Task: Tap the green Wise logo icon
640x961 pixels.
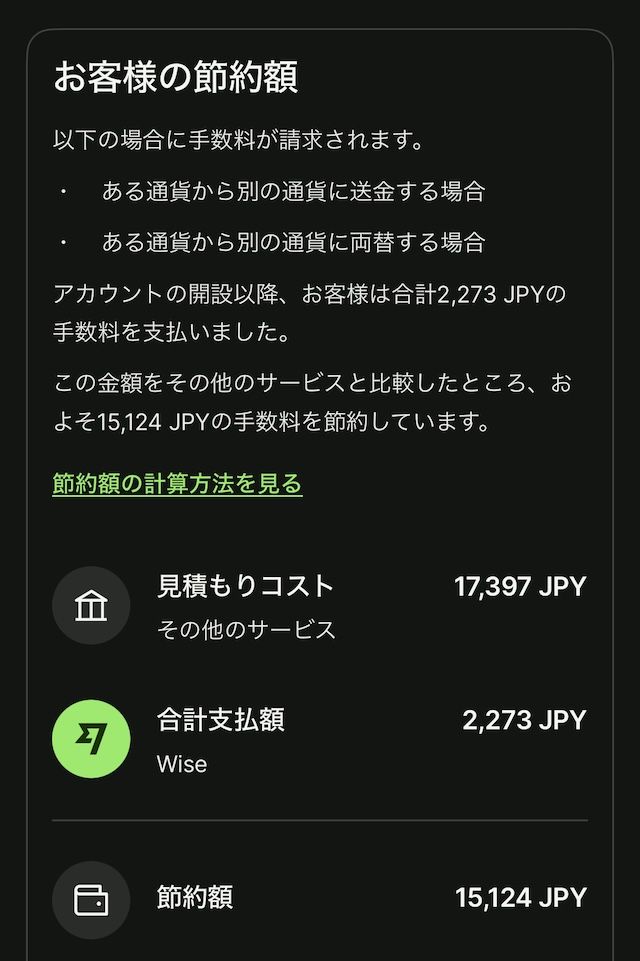Action: (91, 739)
